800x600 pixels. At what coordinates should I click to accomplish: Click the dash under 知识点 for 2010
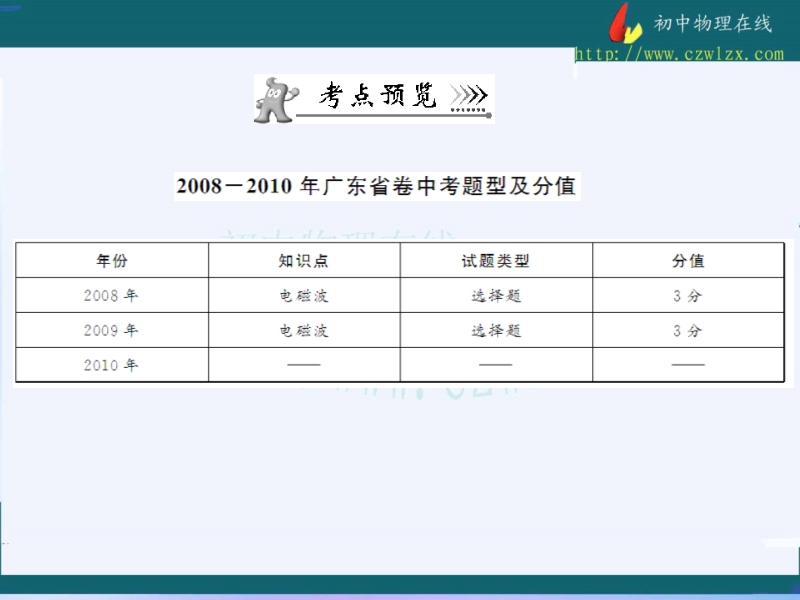304,365
